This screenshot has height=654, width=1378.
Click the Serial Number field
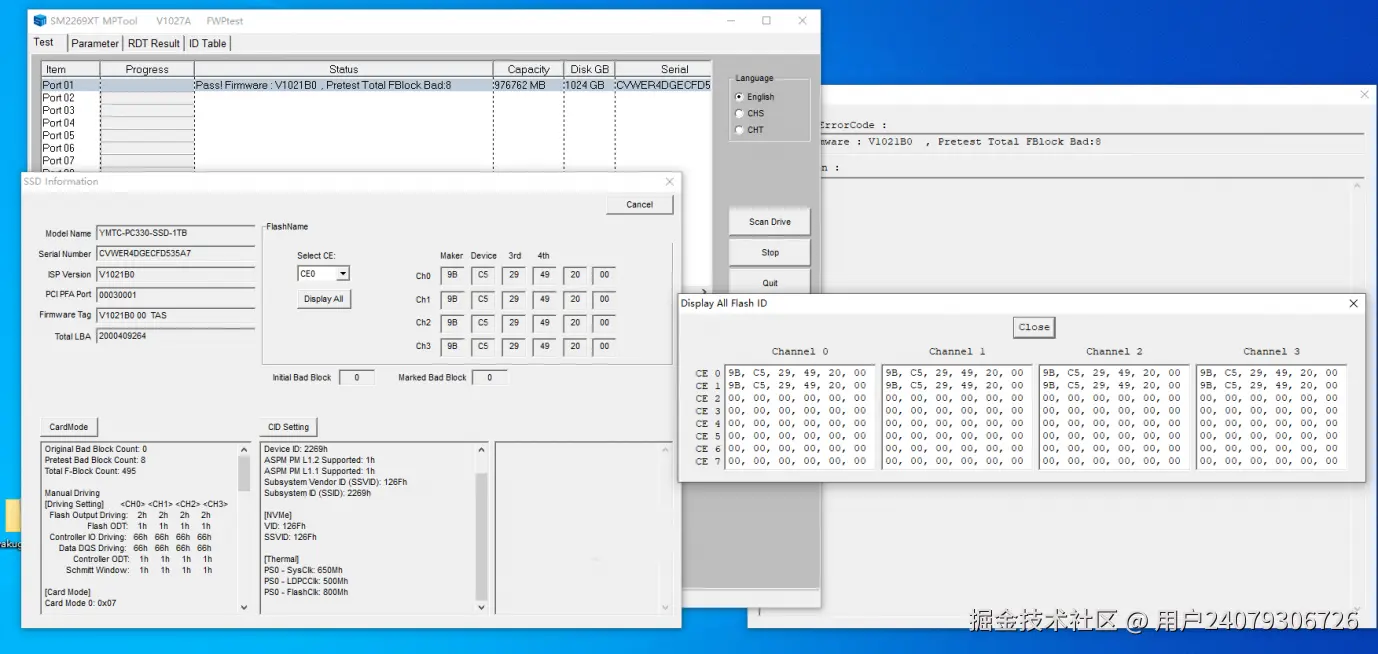pos(176,254)
